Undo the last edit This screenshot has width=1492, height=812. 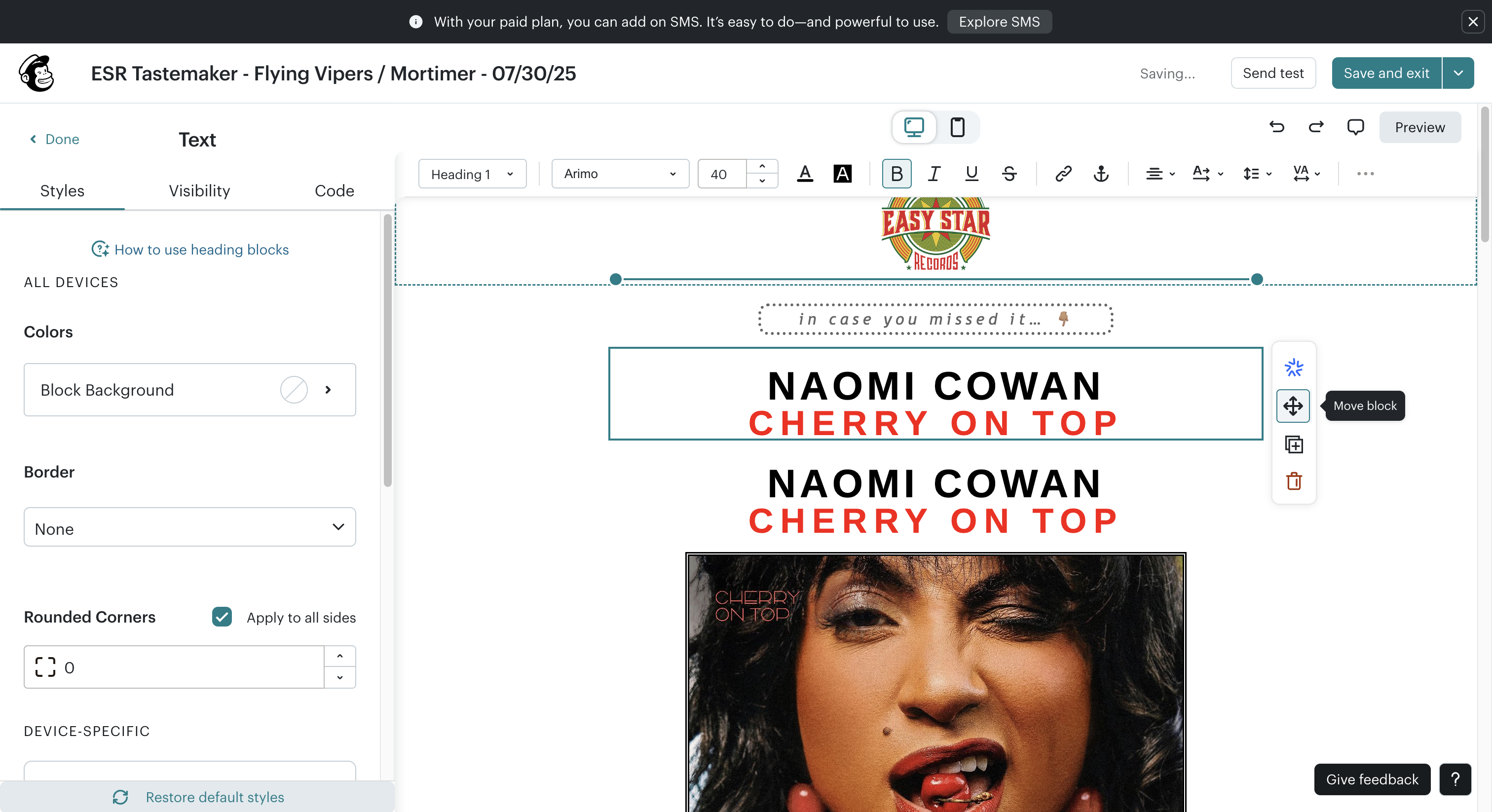1277,127
